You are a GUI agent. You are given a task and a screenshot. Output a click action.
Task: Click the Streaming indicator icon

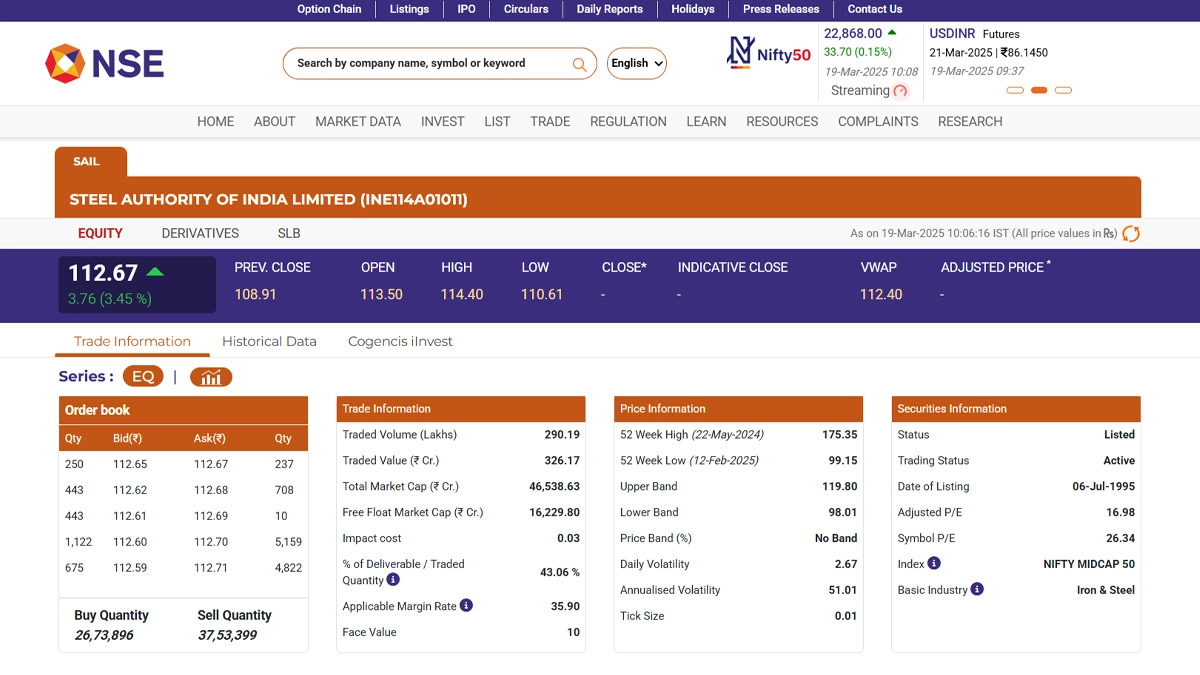[x=900, y=91]
